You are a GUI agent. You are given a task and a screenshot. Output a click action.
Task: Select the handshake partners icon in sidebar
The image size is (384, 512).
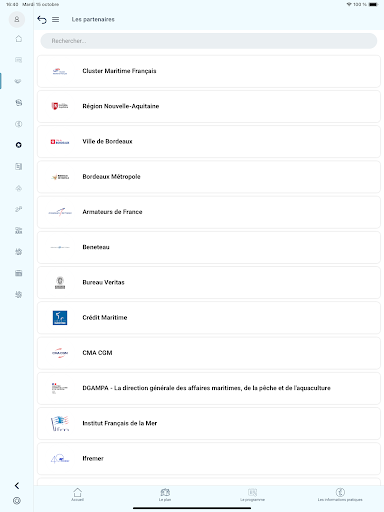(18, 81)
